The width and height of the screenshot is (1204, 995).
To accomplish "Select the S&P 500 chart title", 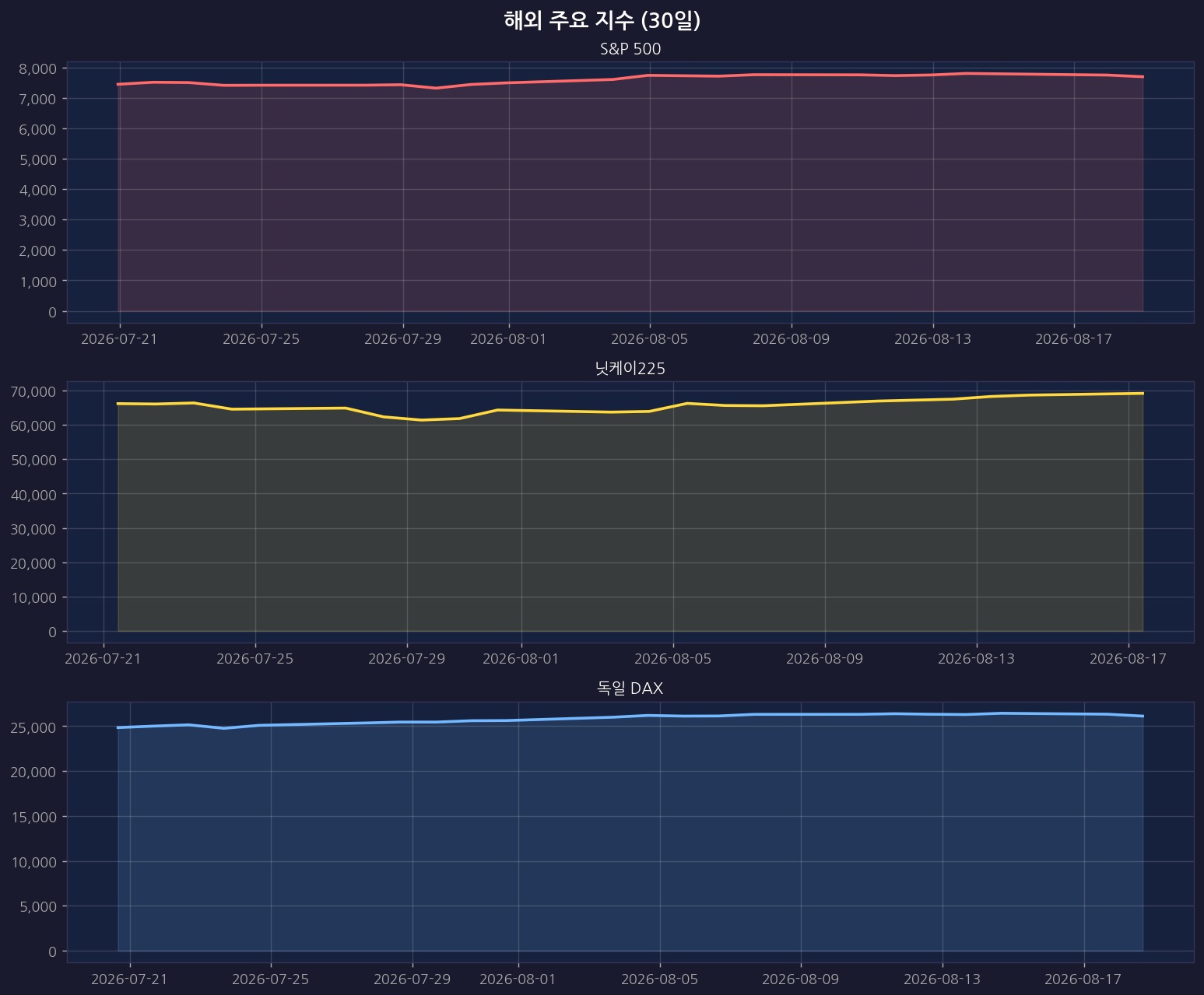I will coord(630,49).
